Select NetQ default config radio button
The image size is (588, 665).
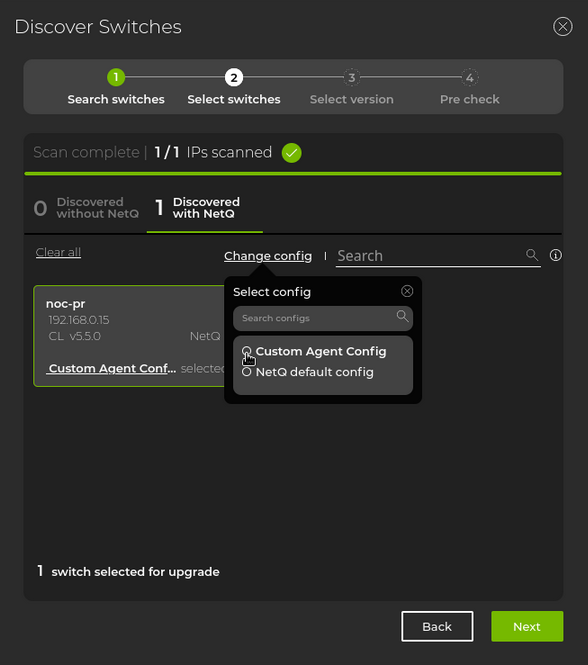(x=246, y=372)
